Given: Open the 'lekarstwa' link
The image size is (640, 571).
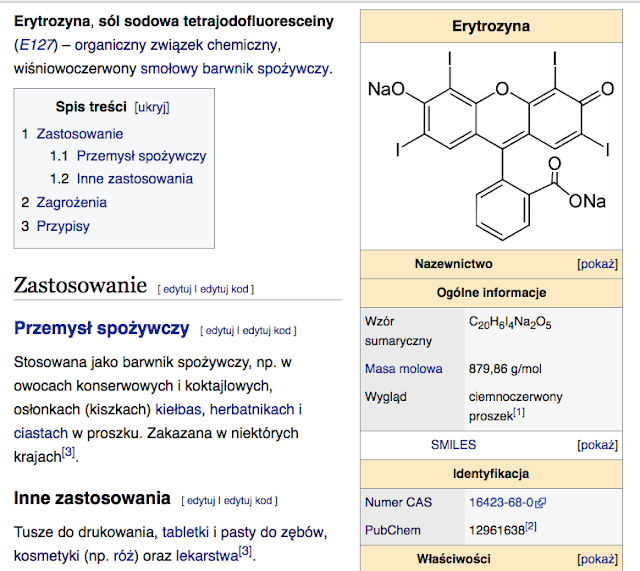Looking at the screenshot, I should coord(207,556).
